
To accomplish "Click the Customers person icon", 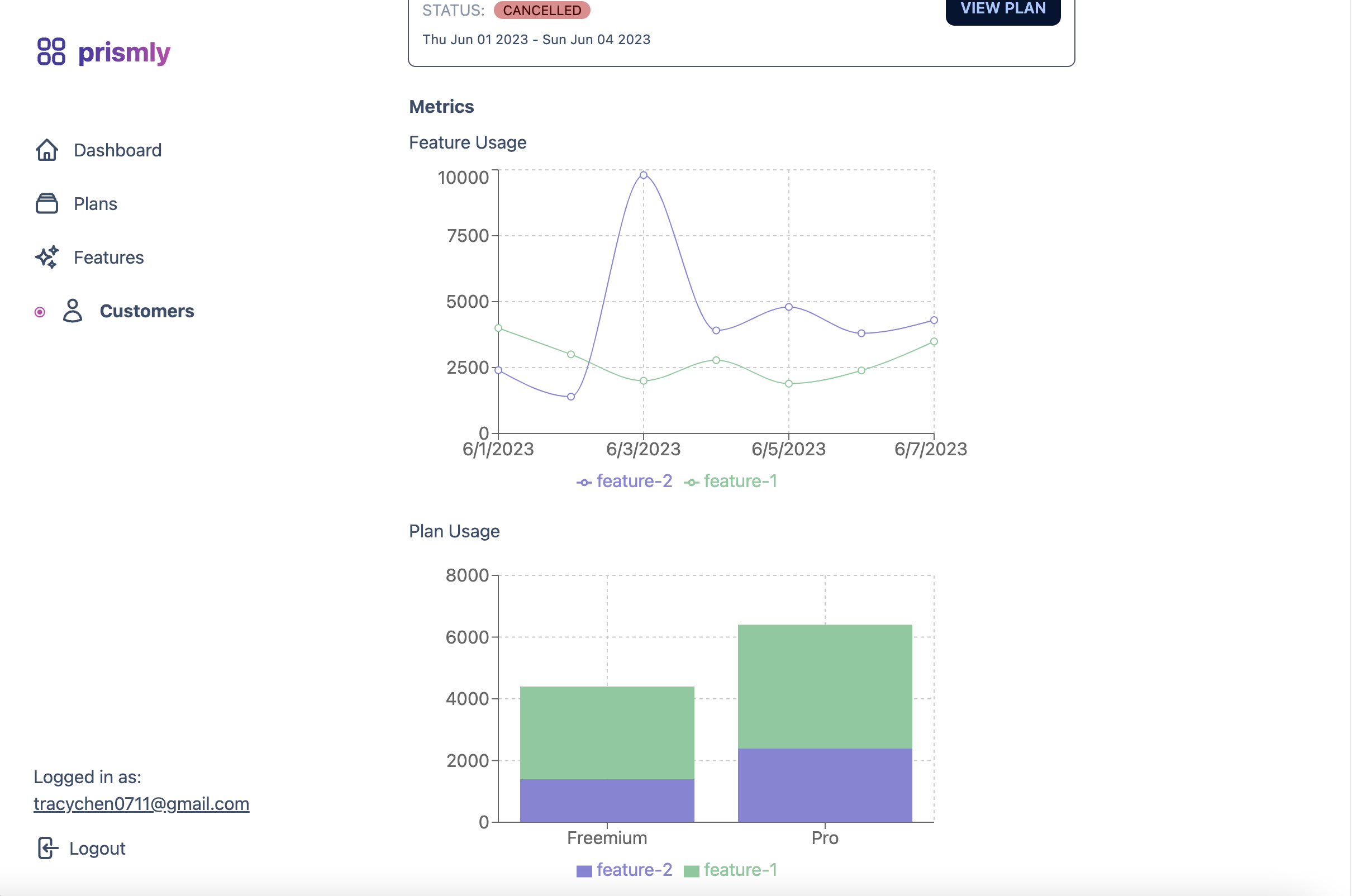I will [73, 312].
